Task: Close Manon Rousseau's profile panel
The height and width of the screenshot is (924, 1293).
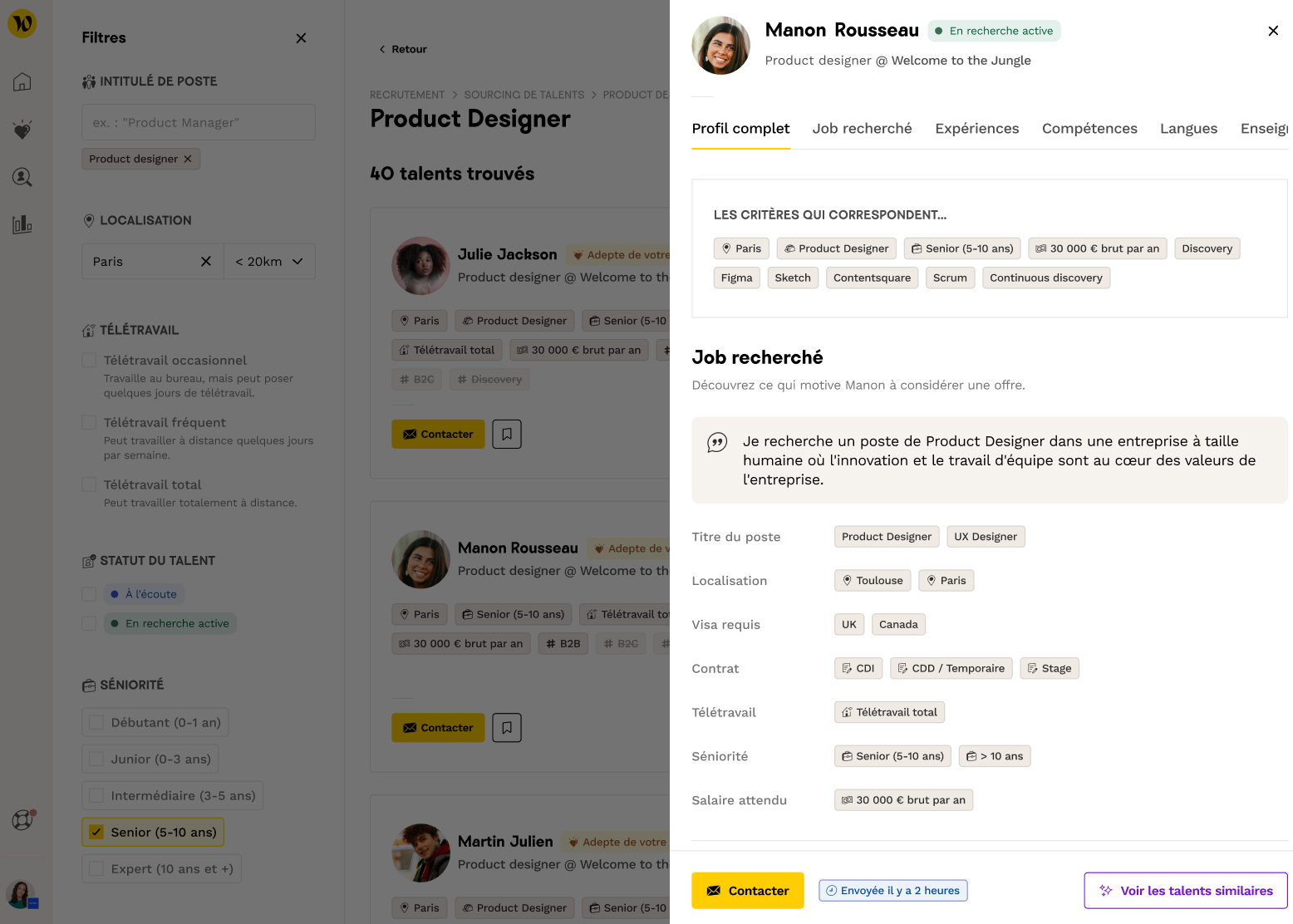Action: (x=1272, y=31)
